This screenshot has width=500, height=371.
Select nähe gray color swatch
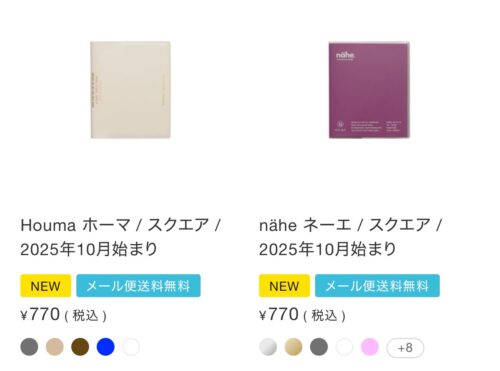tap(319, 347)
